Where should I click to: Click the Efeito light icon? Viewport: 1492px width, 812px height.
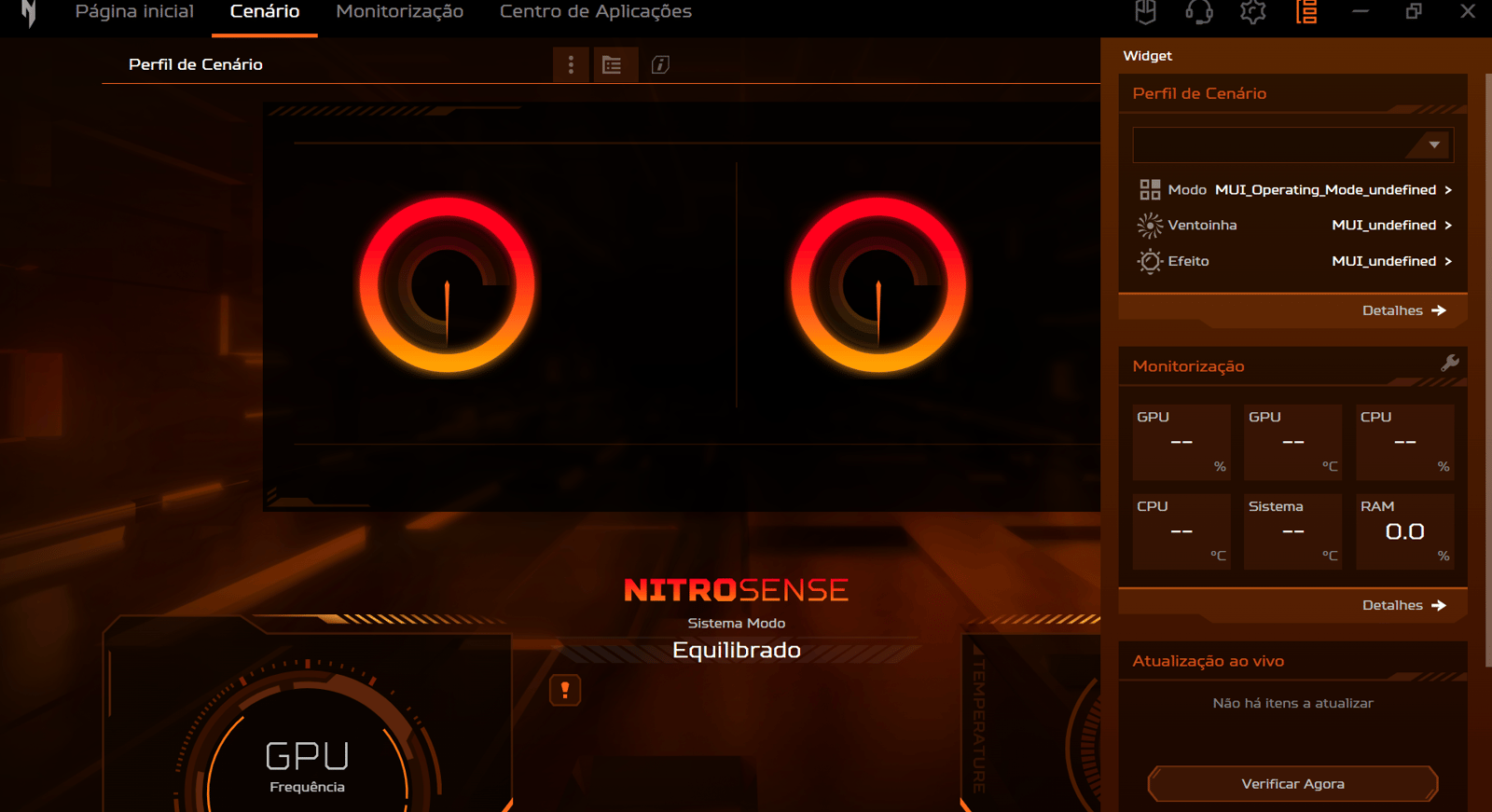(x=1150, y=261)
